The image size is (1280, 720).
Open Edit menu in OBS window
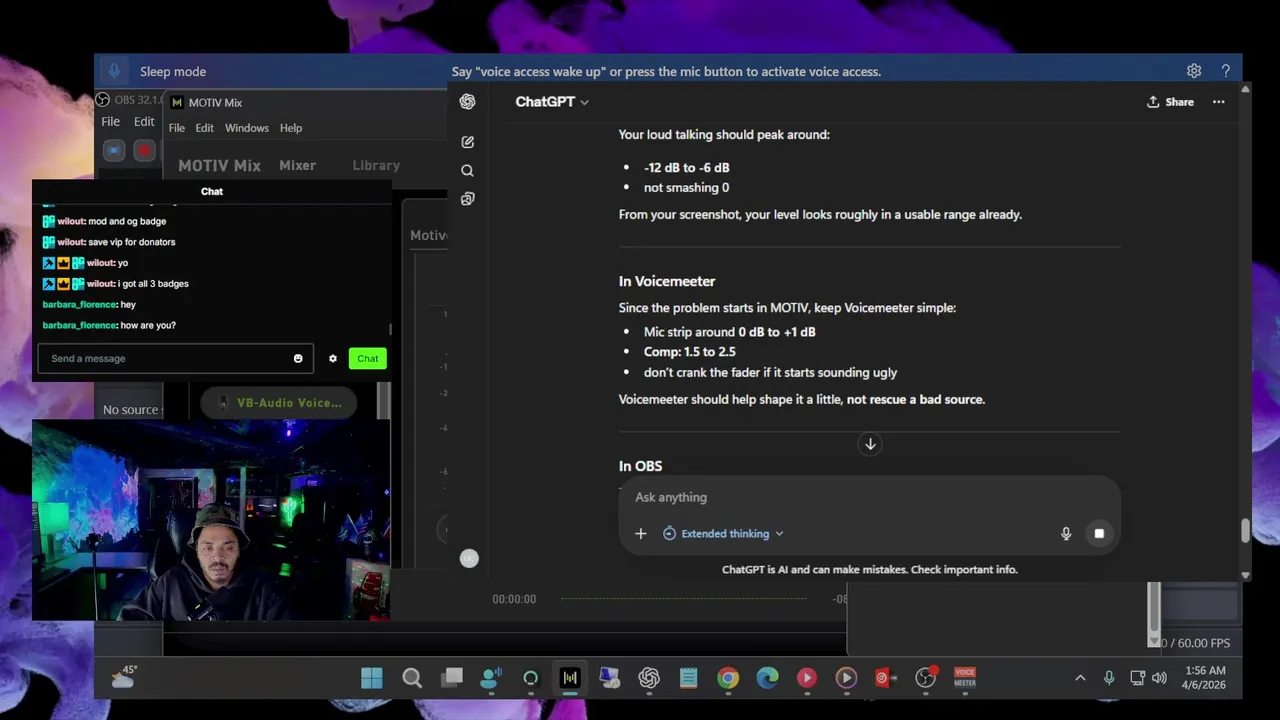pyautogui.click(x=144, y=122)
